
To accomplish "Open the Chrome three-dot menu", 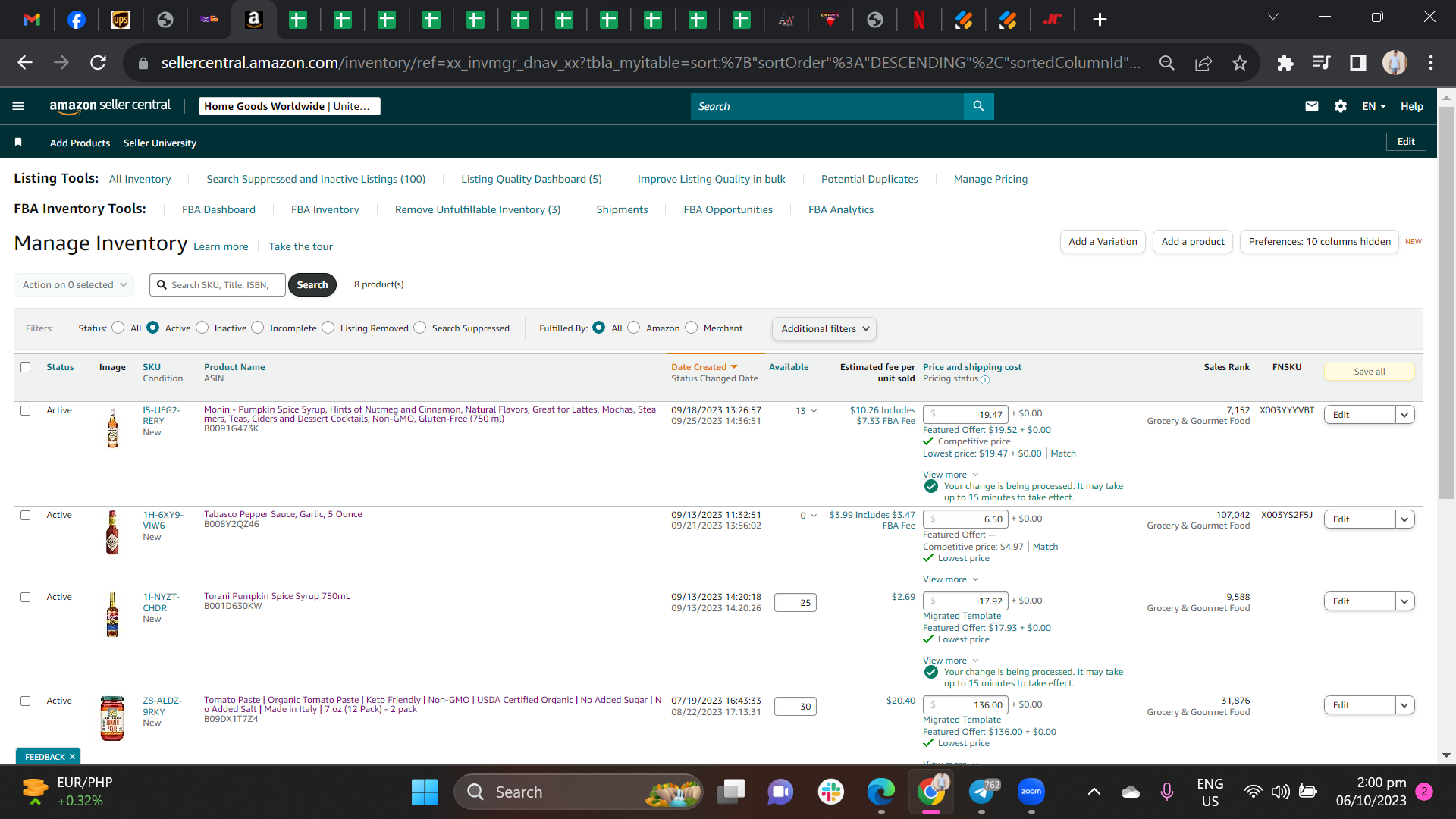I will point(1431,63).
